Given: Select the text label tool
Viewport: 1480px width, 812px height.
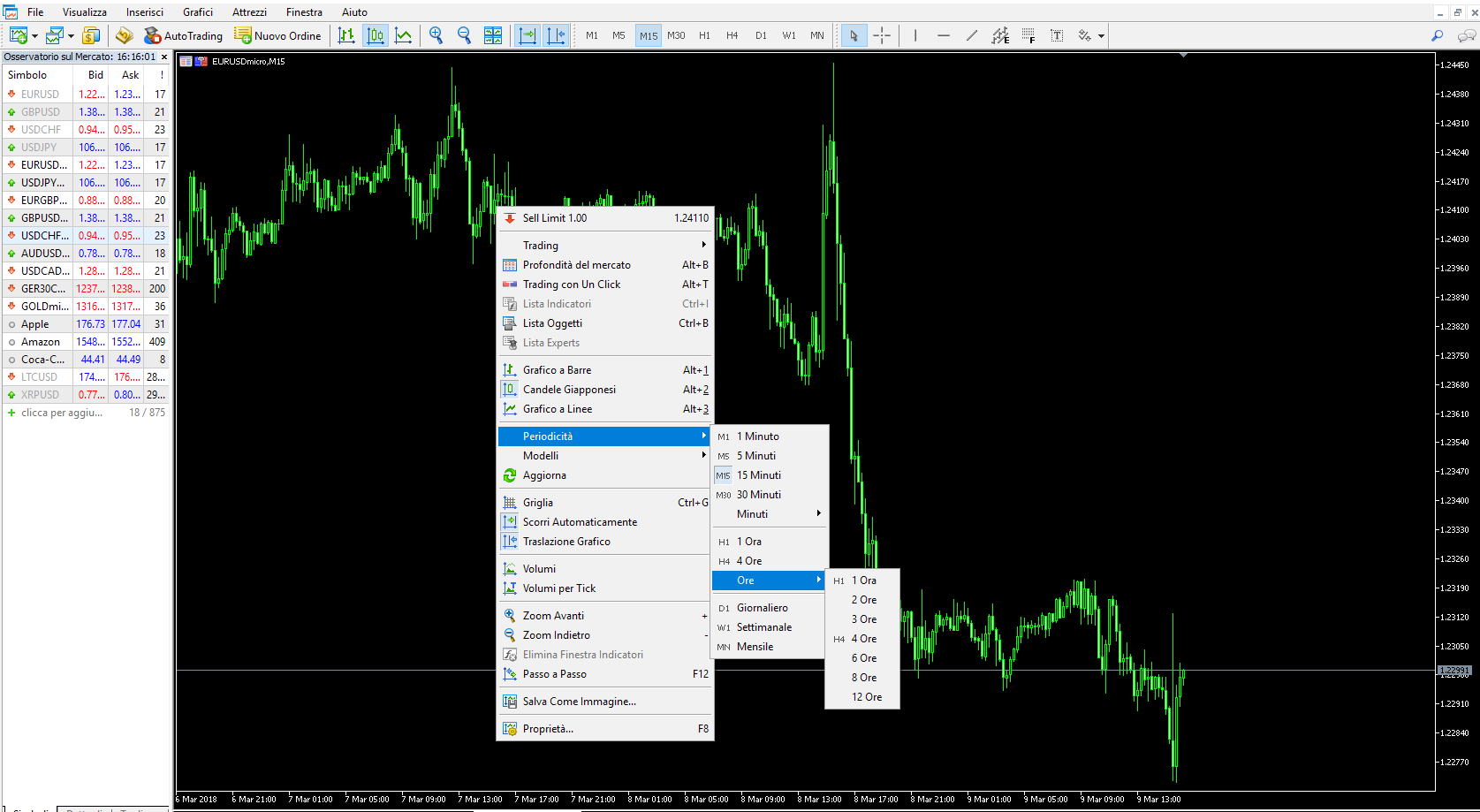Looking at the screenshot, I should (x=1057, y=35).
